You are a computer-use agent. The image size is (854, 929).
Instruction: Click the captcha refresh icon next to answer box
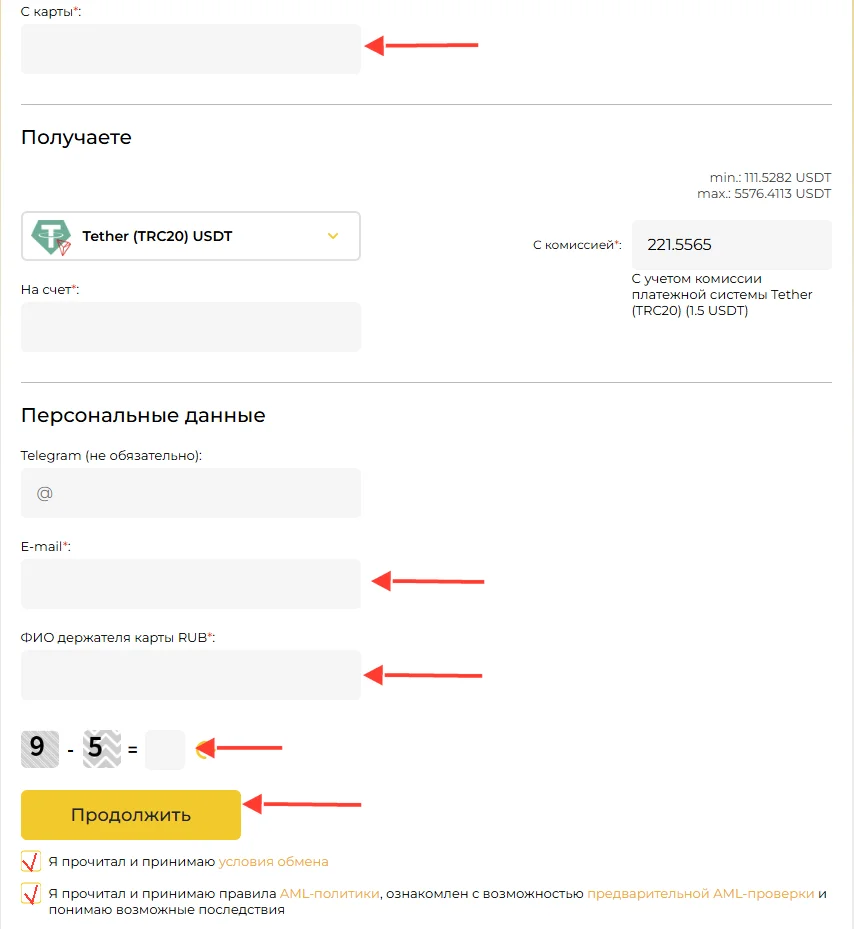coord(203,749)
